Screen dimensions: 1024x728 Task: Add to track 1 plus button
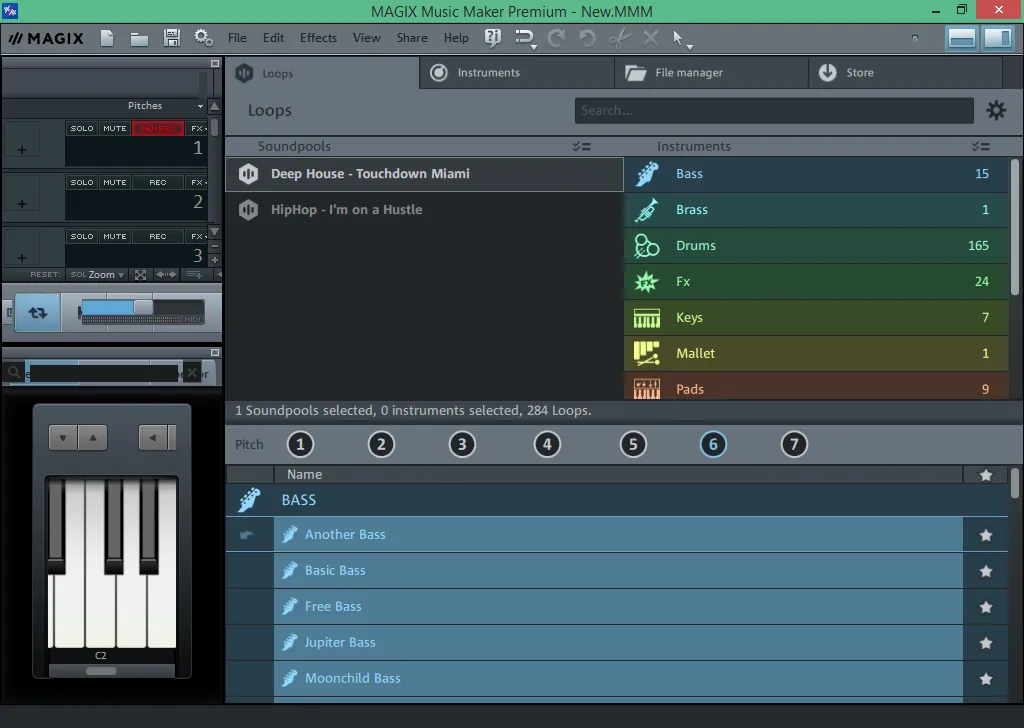[x=22, y=150]
